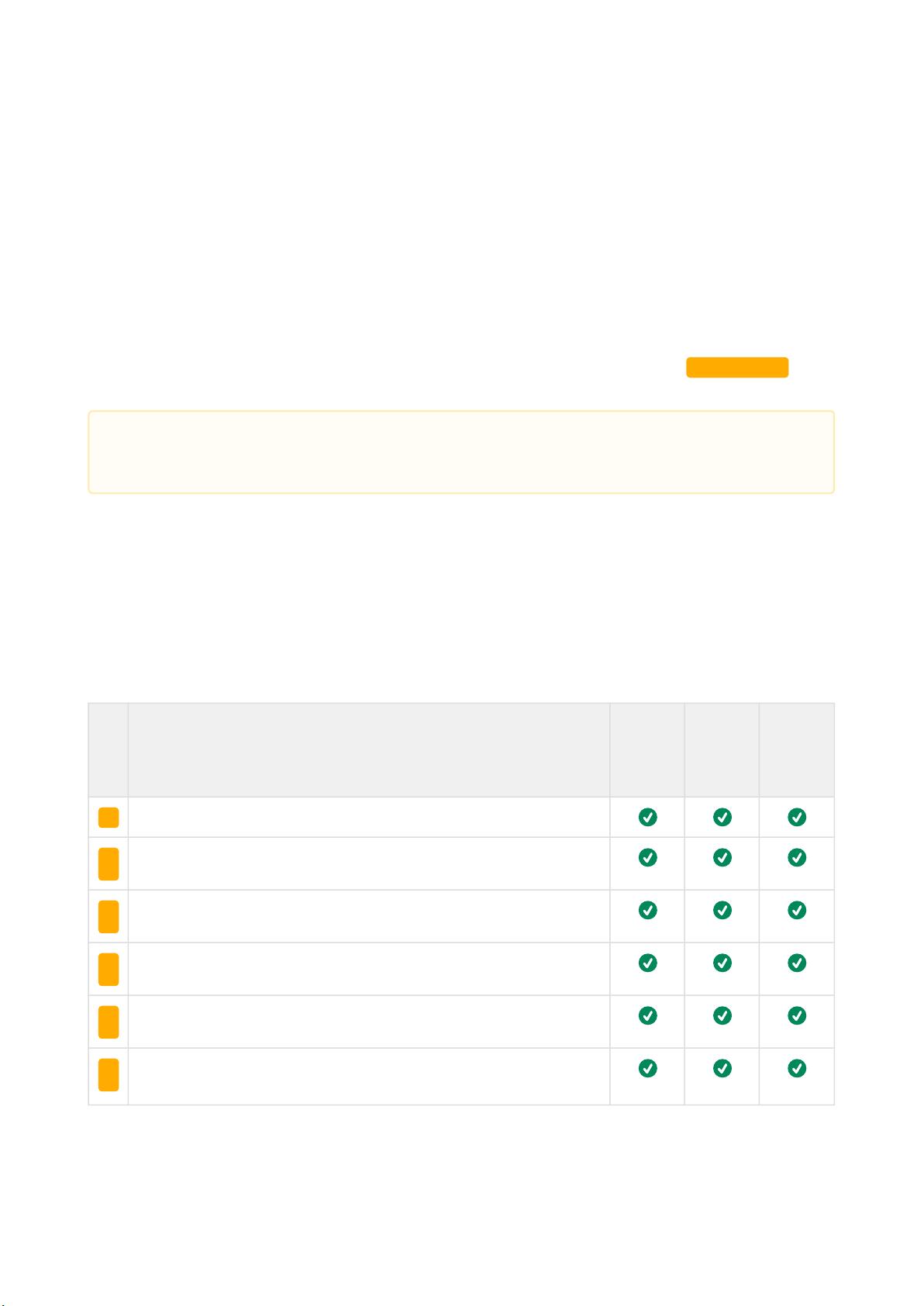Click third row's green checkmark in middle column
This screenshot has height=1306, width=924.
[x=722, y=910]
